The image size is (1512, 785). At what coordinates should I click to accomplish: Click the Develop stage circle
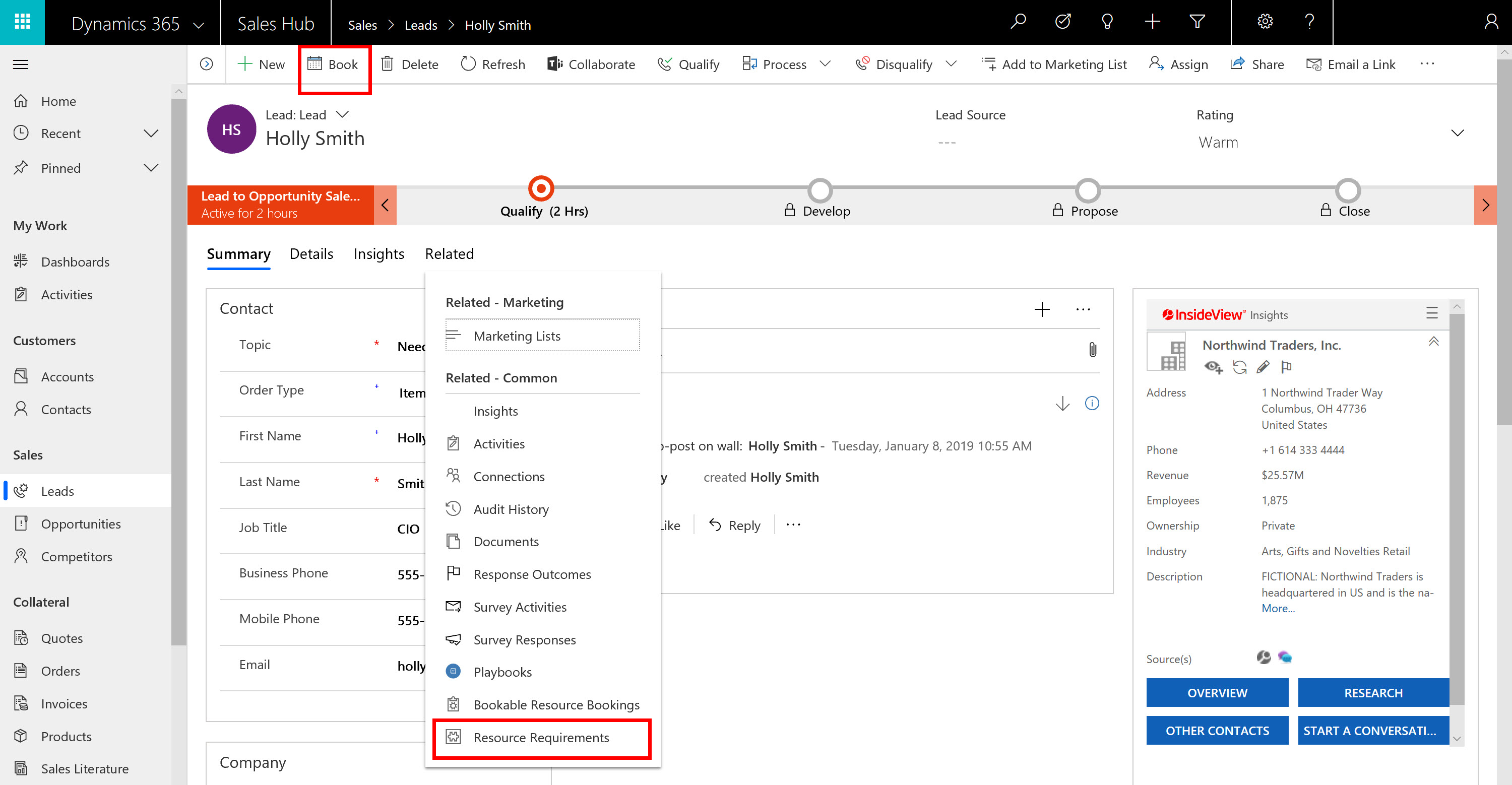coord(820,190)
